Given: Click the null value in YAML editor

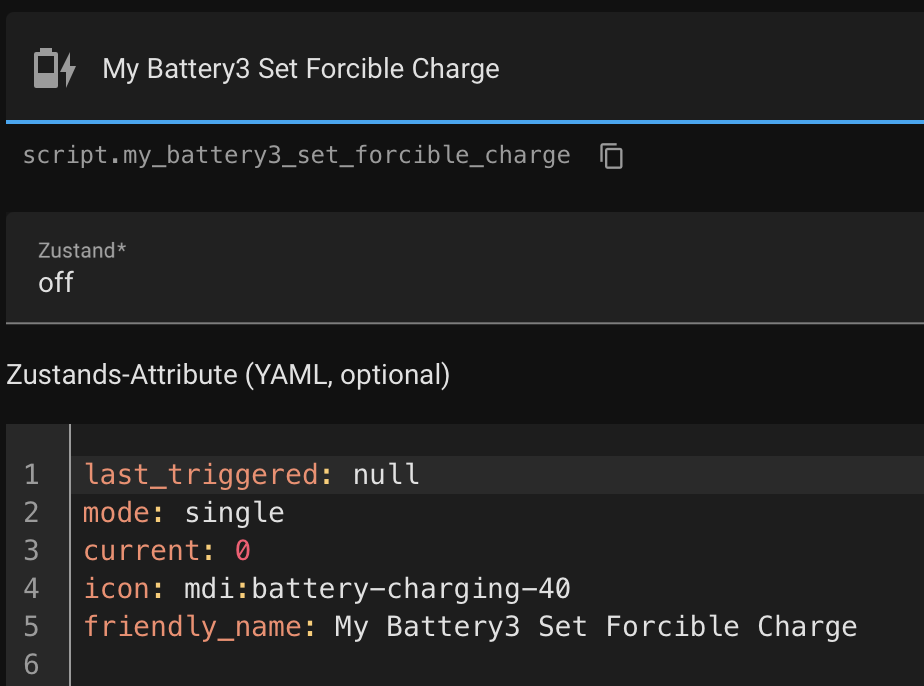Looking at the screenshot, I should point(386,474).
